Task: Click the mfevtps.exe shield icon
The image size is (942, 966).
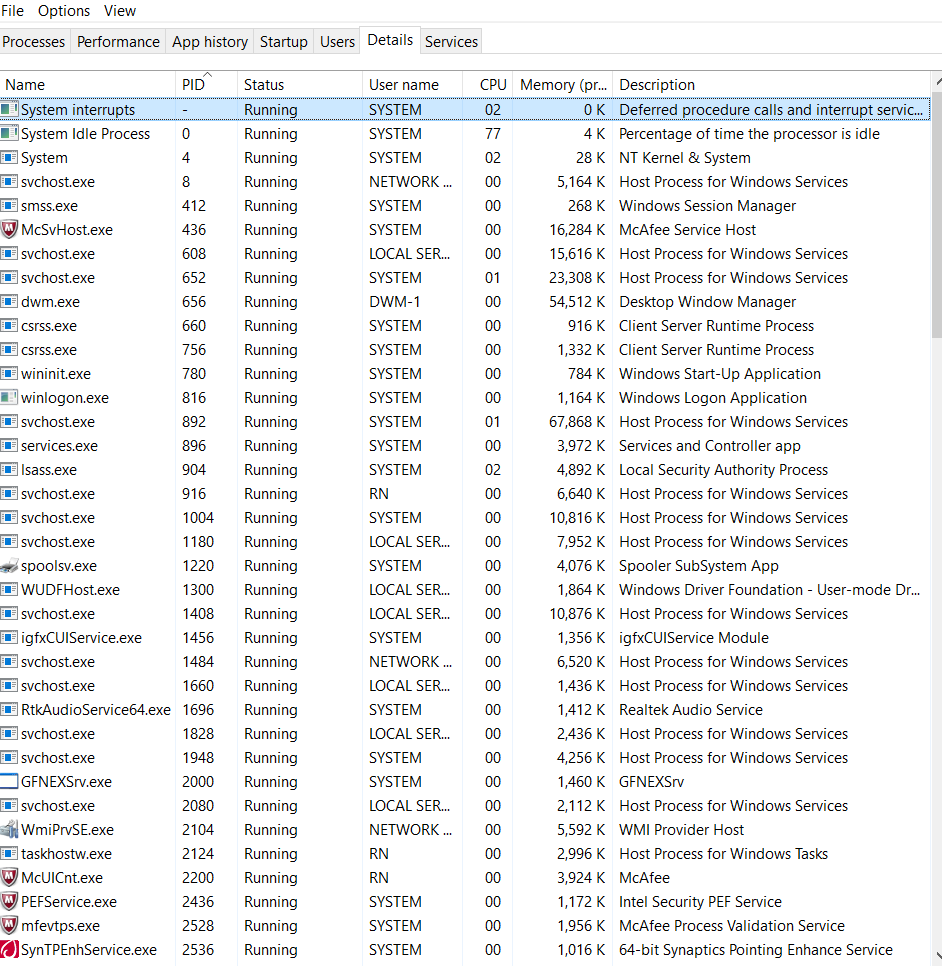Action: [x=9, y=926]
